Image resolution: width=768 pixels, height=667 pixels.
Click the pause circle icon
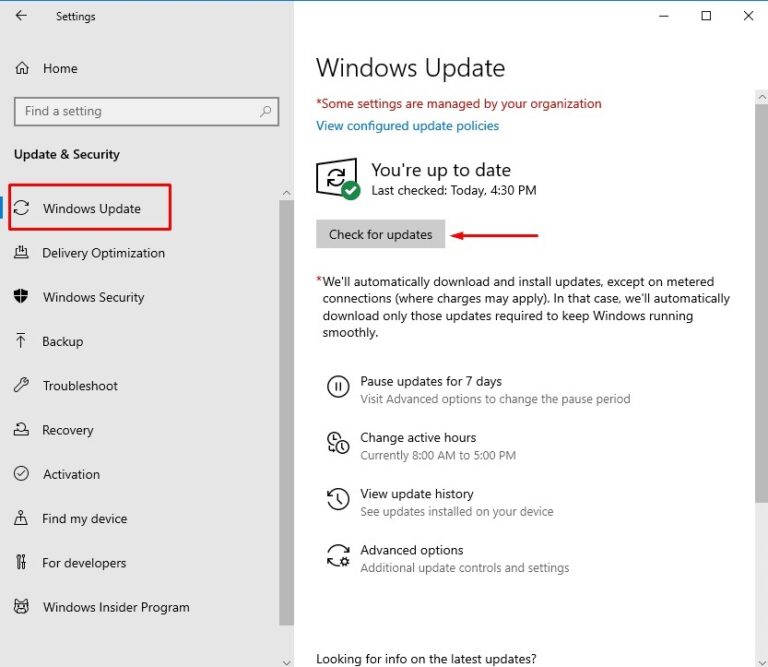point(338,387)
